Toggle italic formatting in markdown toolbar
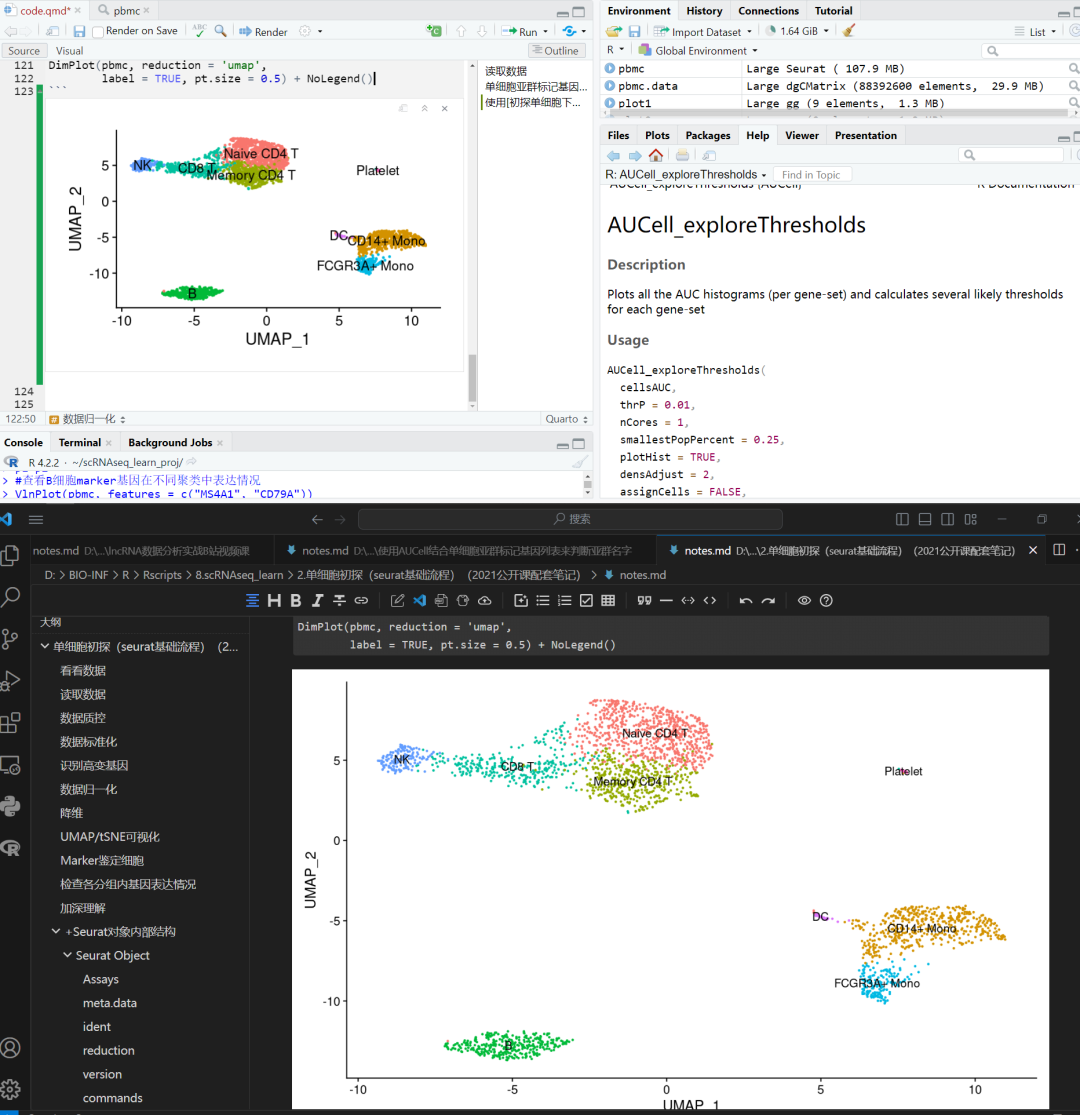 tap(318, 601)
